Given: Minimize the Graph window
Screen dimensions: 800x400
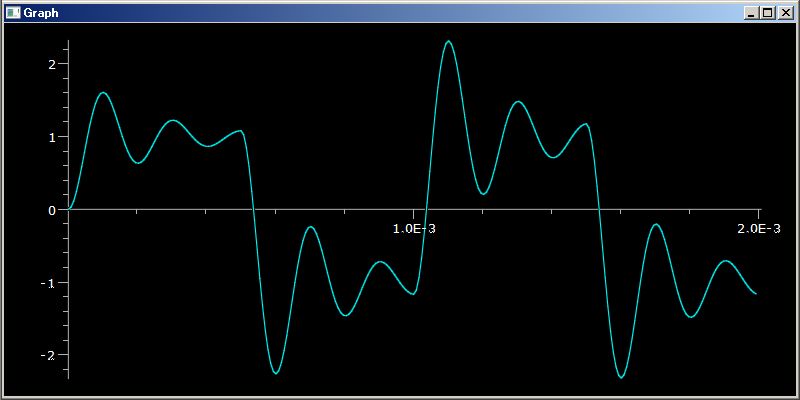Looking at the screenshot, I should (751, 13).
